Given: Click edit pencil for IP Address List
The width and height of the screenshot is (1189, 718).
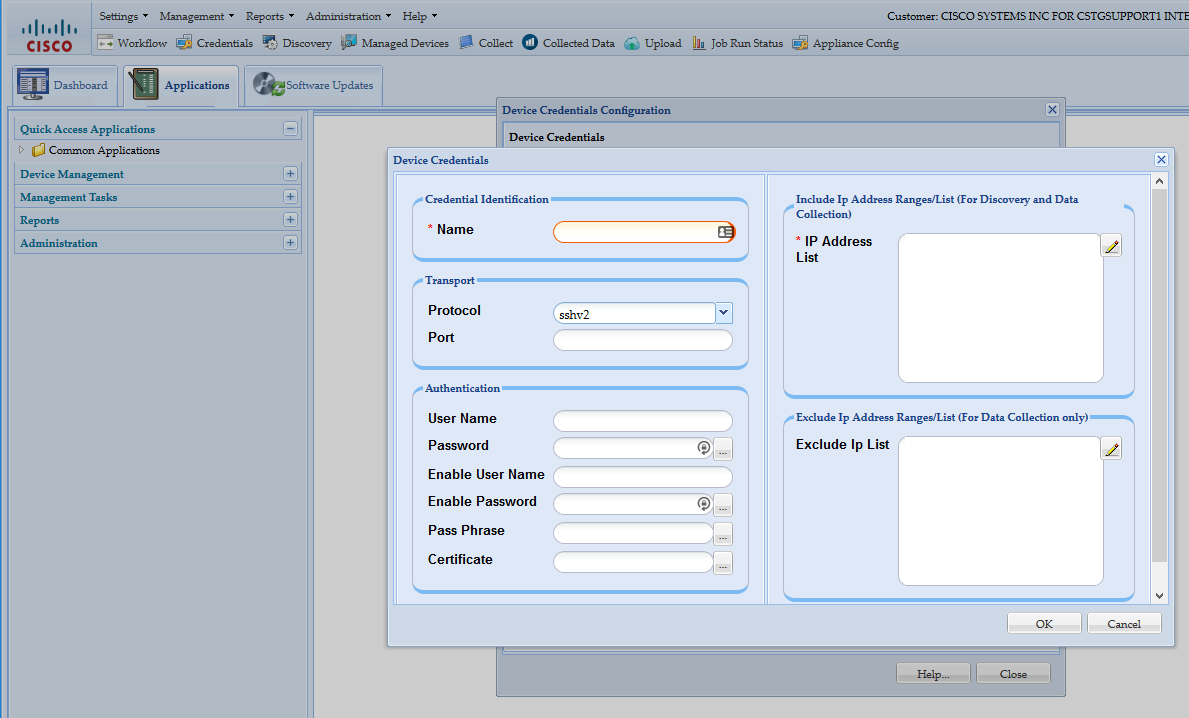Looking at the screenshot, I should pyautogui.click(x=1111, y=246).
